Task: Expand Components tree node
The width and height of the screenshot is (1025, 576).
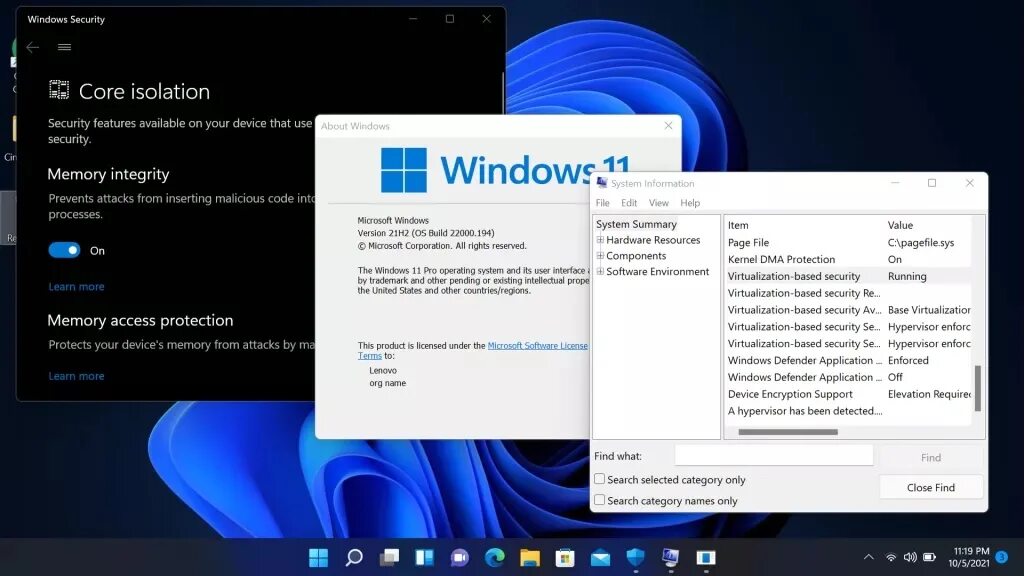Action: pyautogui.click(x=600, y=256)
